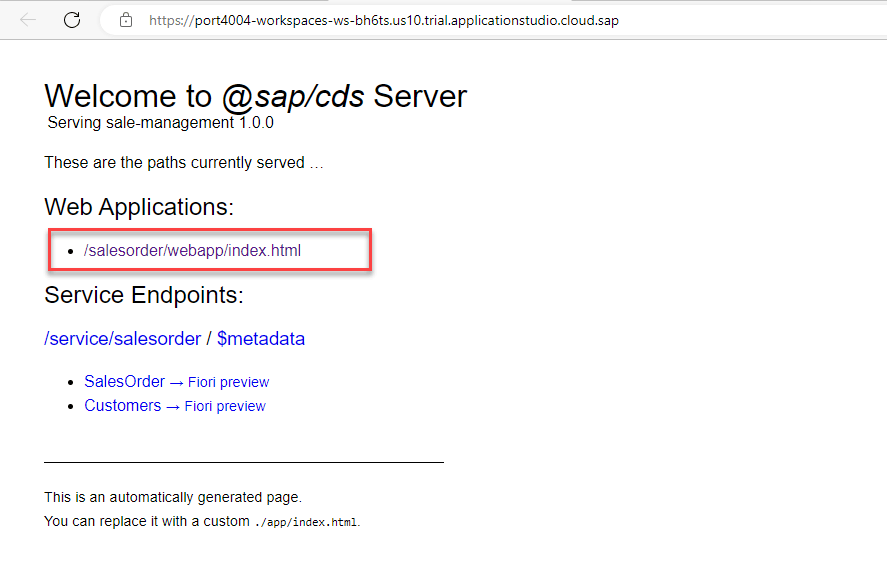Open the /service/salesorder endpoint link
Image resolution: width=887 pixels, height=577 pixels.
pyautogui.click(x=122, y=339)
